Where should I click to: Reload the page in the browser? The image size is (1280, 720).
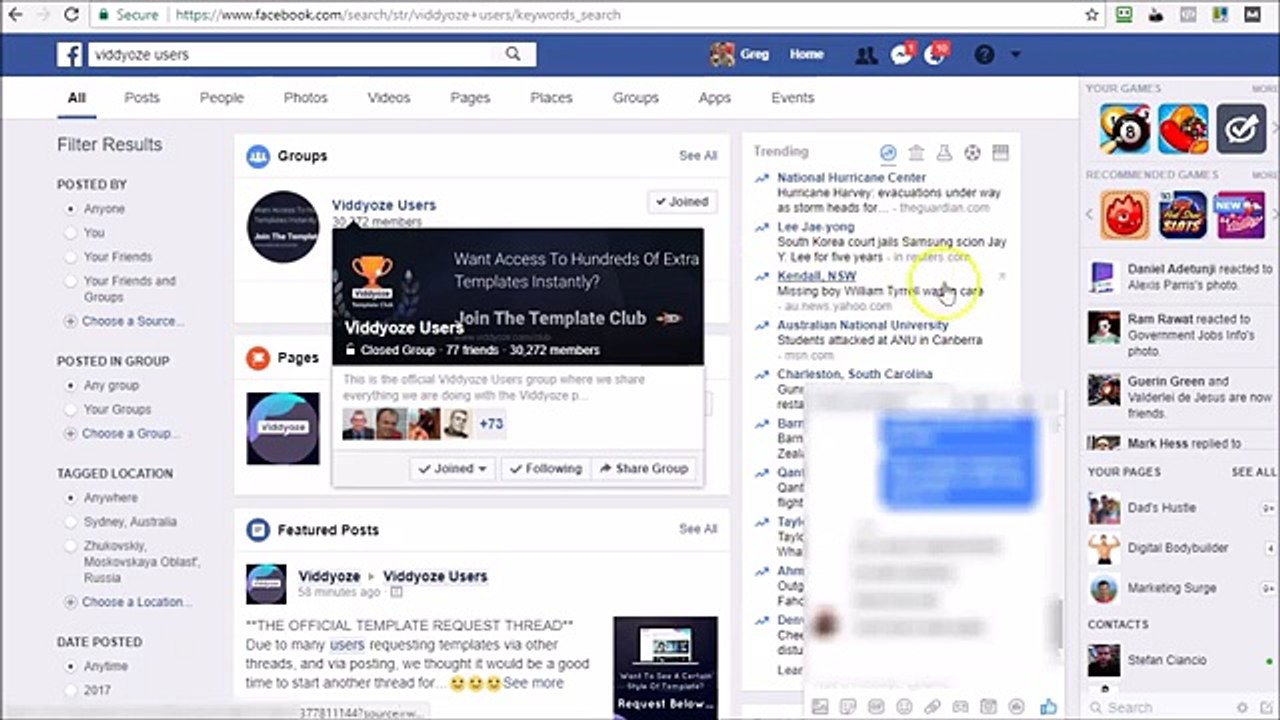pyautogui.click(x=71, y=15)
